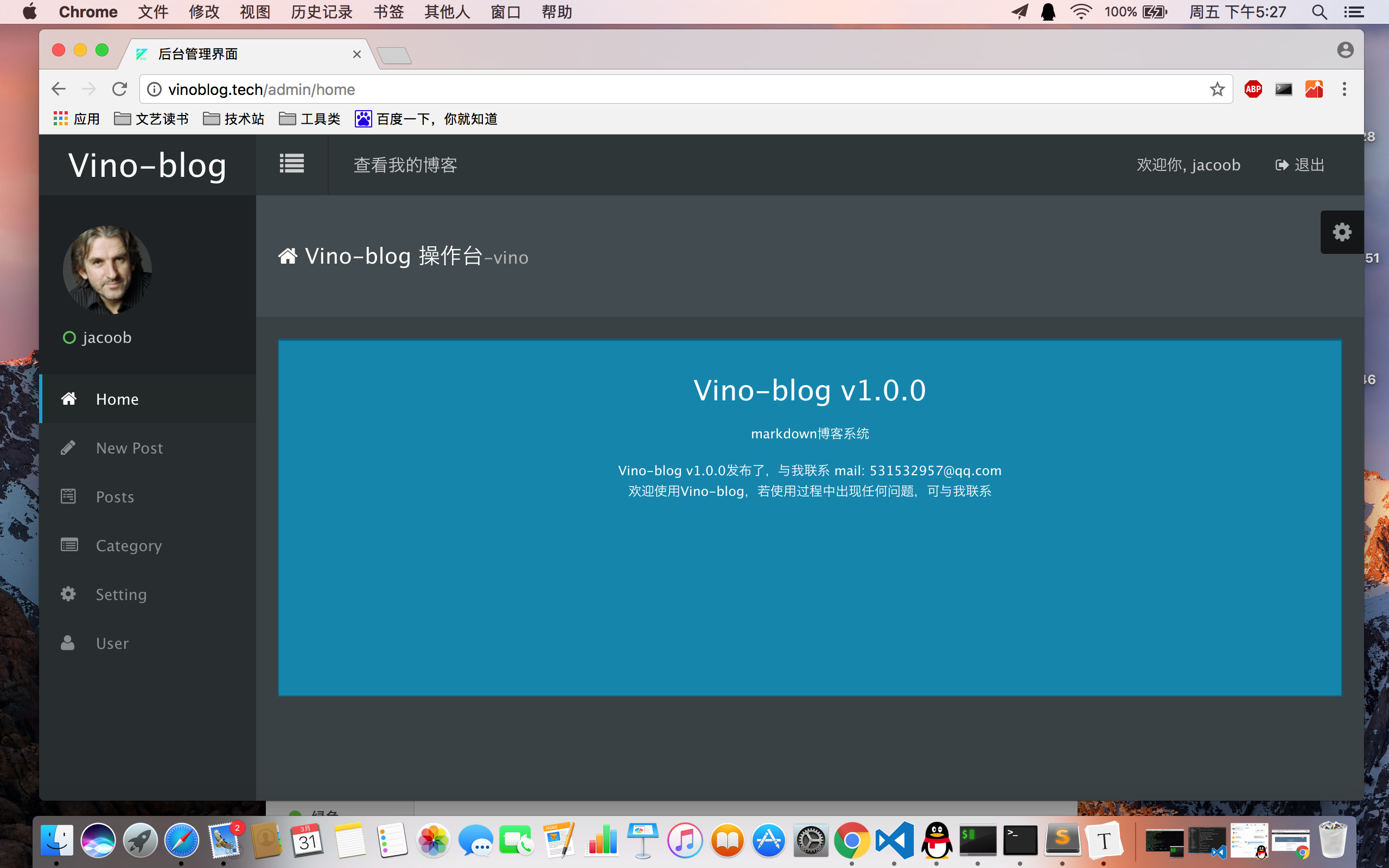Reload the current page

pyautogui.click(x=119, y=90)
